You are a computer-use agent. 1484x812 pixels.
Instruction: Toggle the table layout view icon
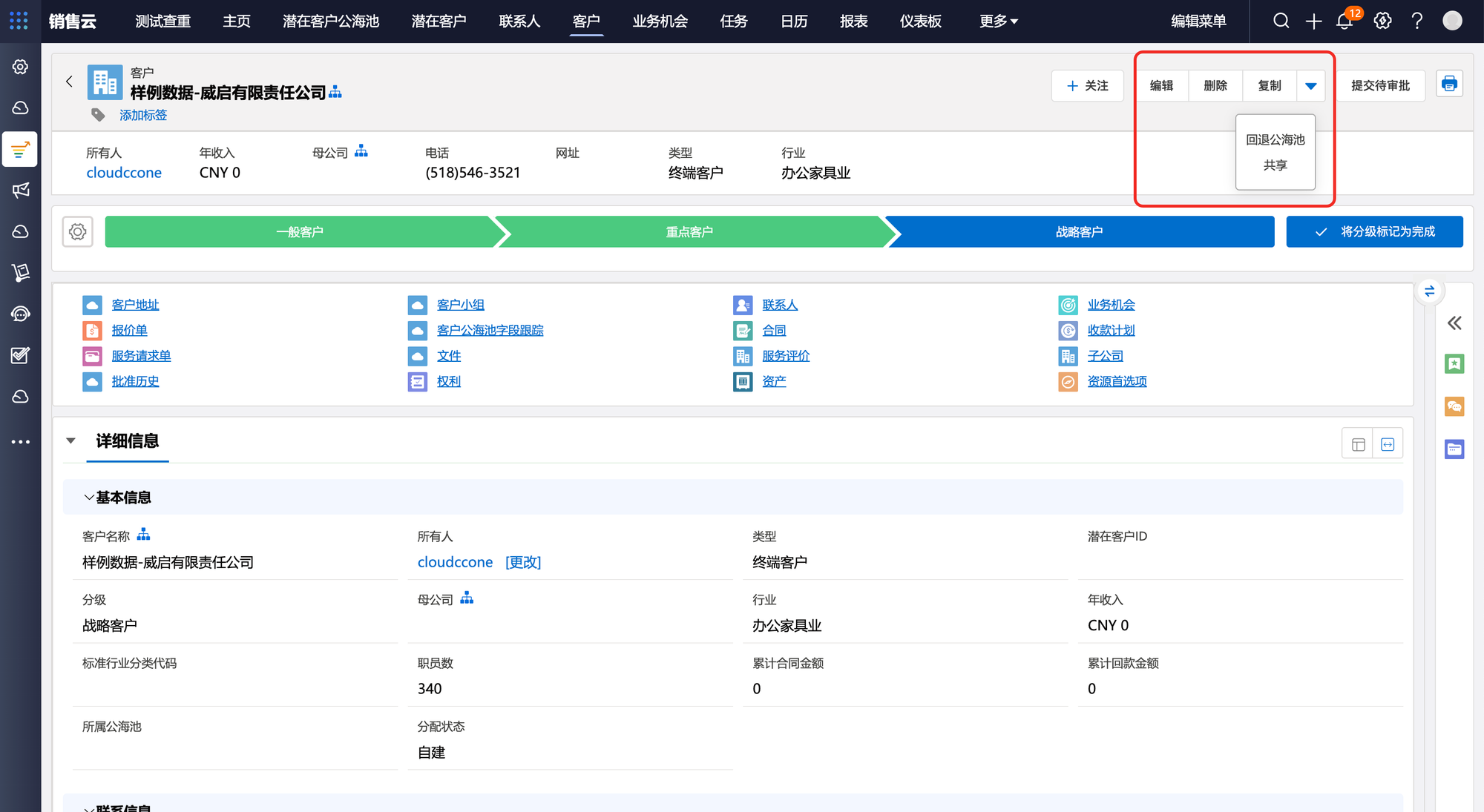tap(1358, 444)
